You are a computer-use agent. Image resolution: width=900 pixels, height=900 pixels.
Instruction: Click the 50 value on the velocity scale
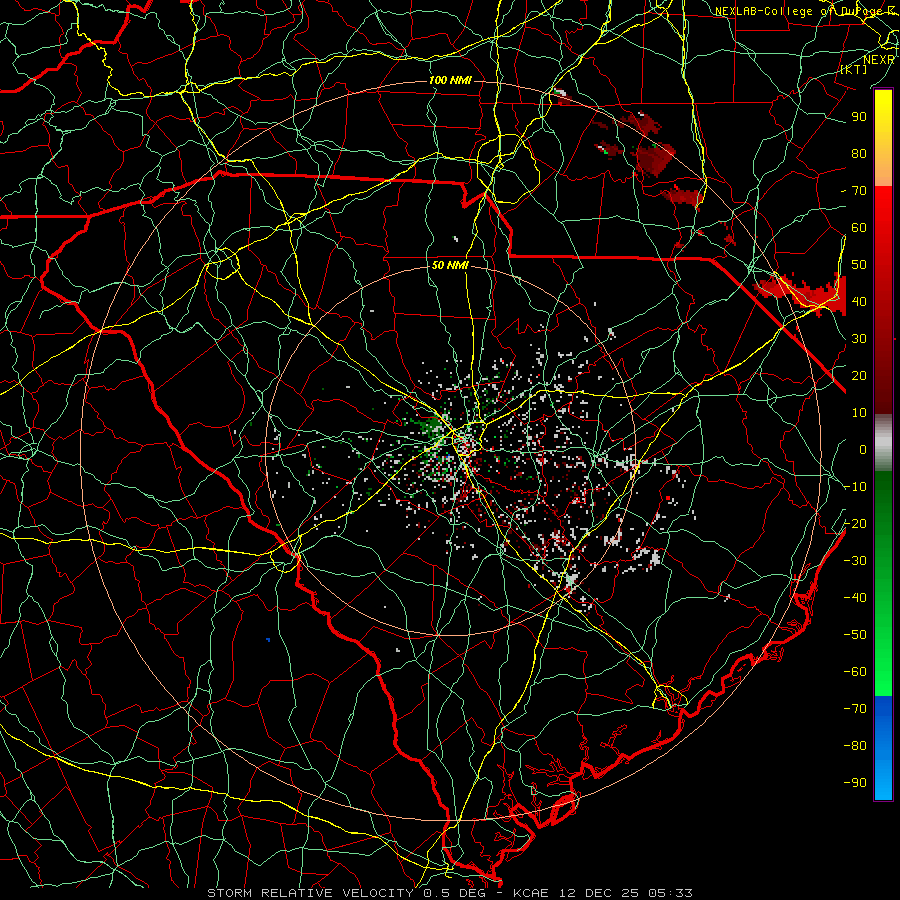(x=859, y=265)
